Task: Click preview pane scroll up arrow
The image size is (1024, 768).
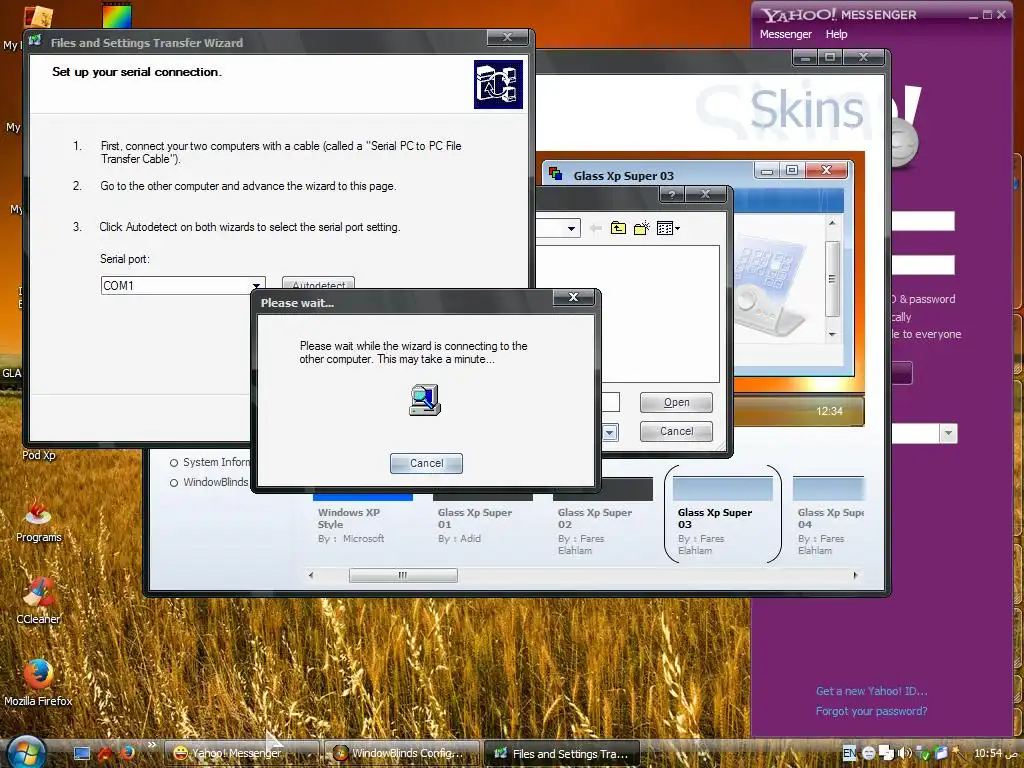Action: [x=832, y=223]
